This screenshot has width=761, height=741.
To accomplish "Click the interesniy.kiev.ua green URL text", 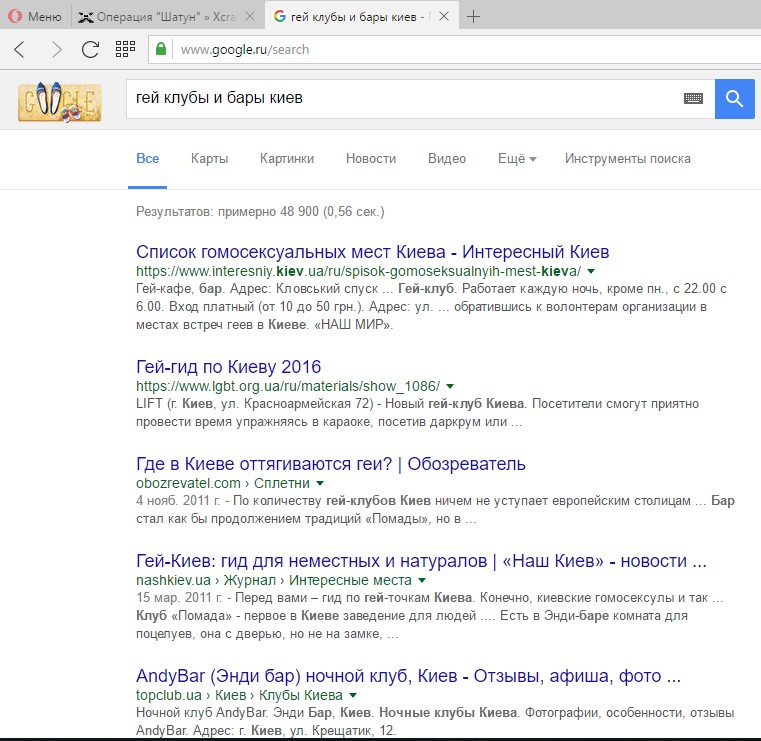I will pyautogui.click(x=358, y=271).
